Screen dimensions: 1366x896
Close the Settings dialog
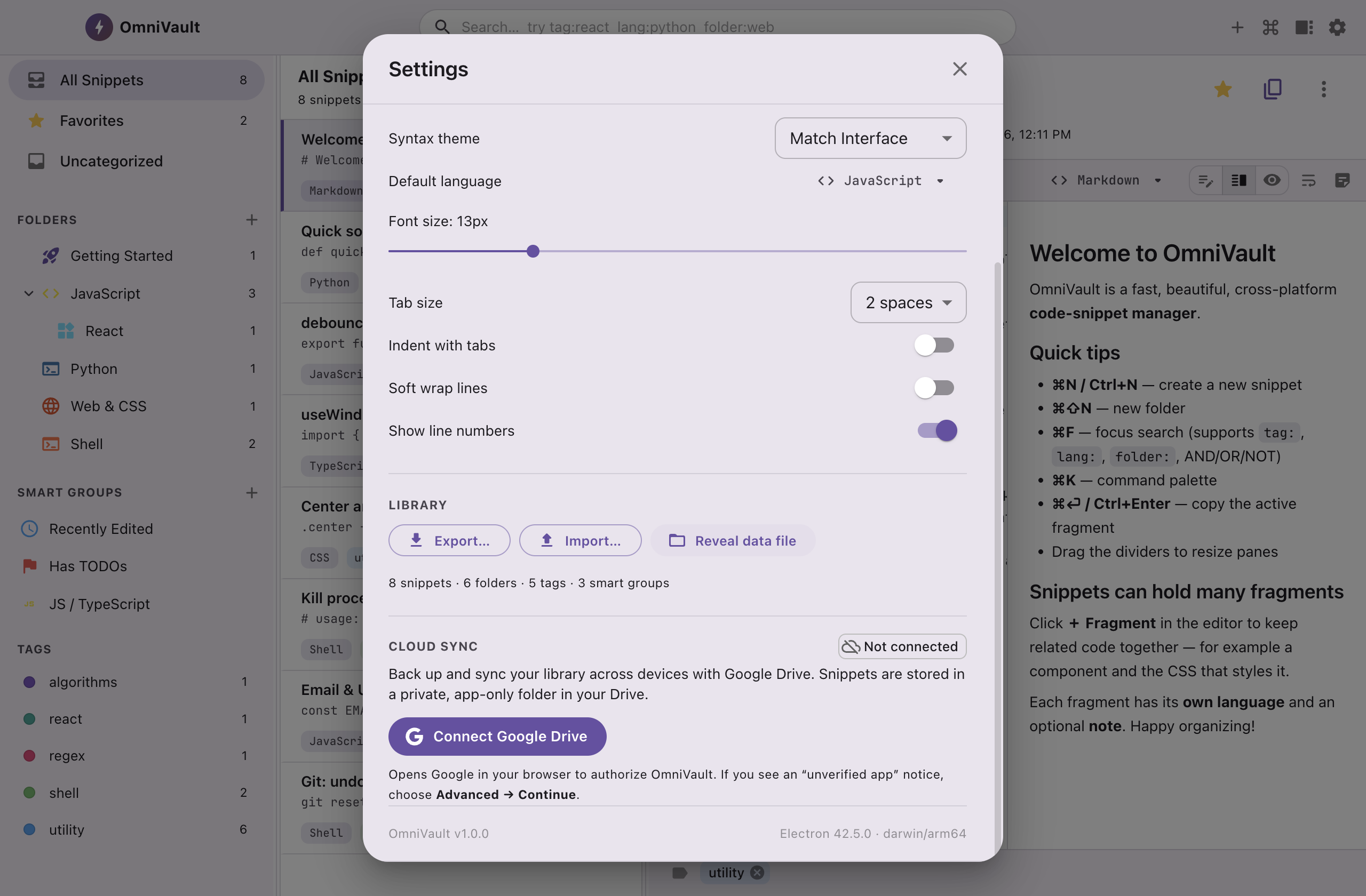coord(959,69)
